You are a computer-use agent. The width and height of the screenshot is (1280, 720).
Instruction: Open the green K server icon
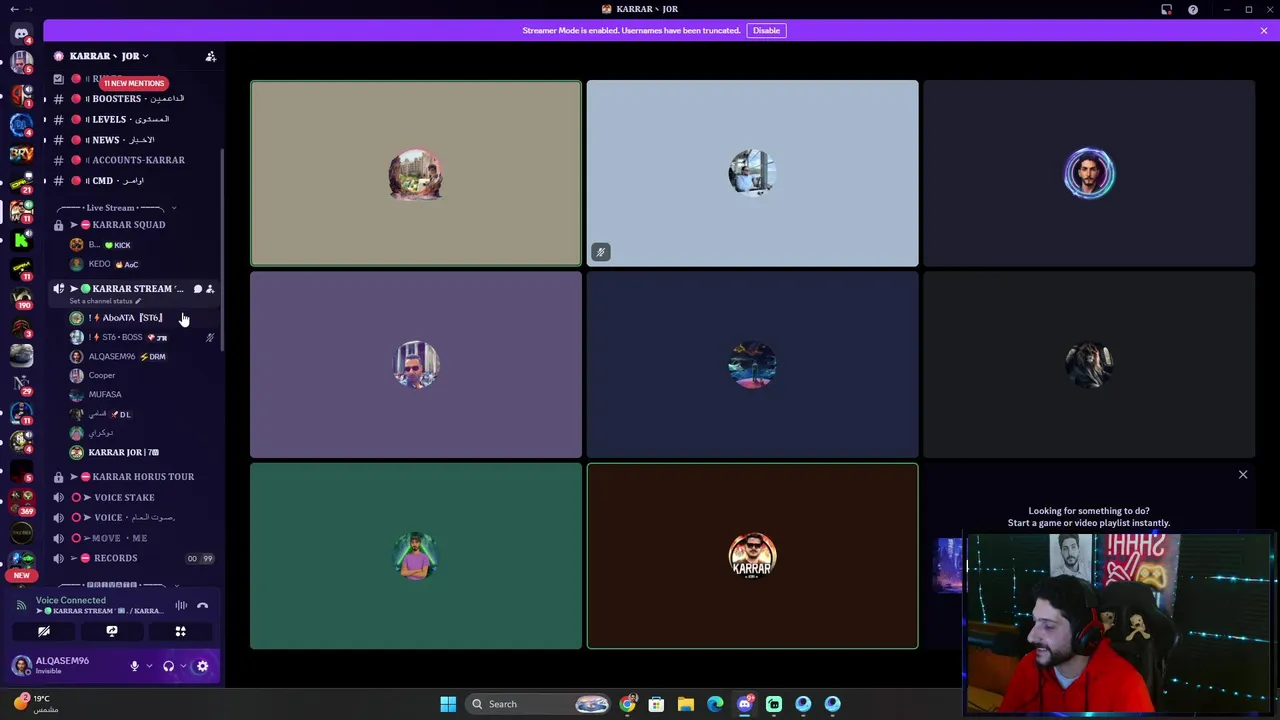[x=21, y=240]
